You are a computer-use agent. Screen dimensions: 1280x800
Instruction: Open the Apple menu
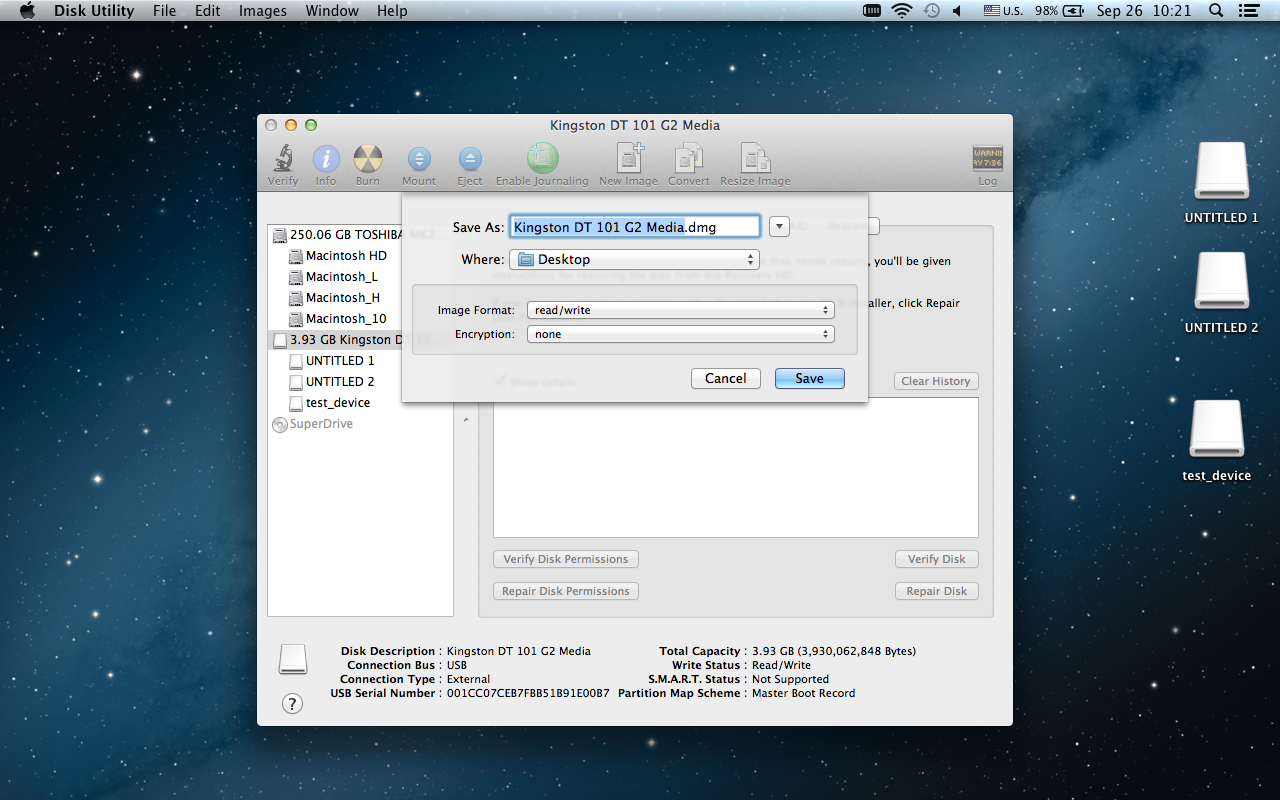click(28, 11)
